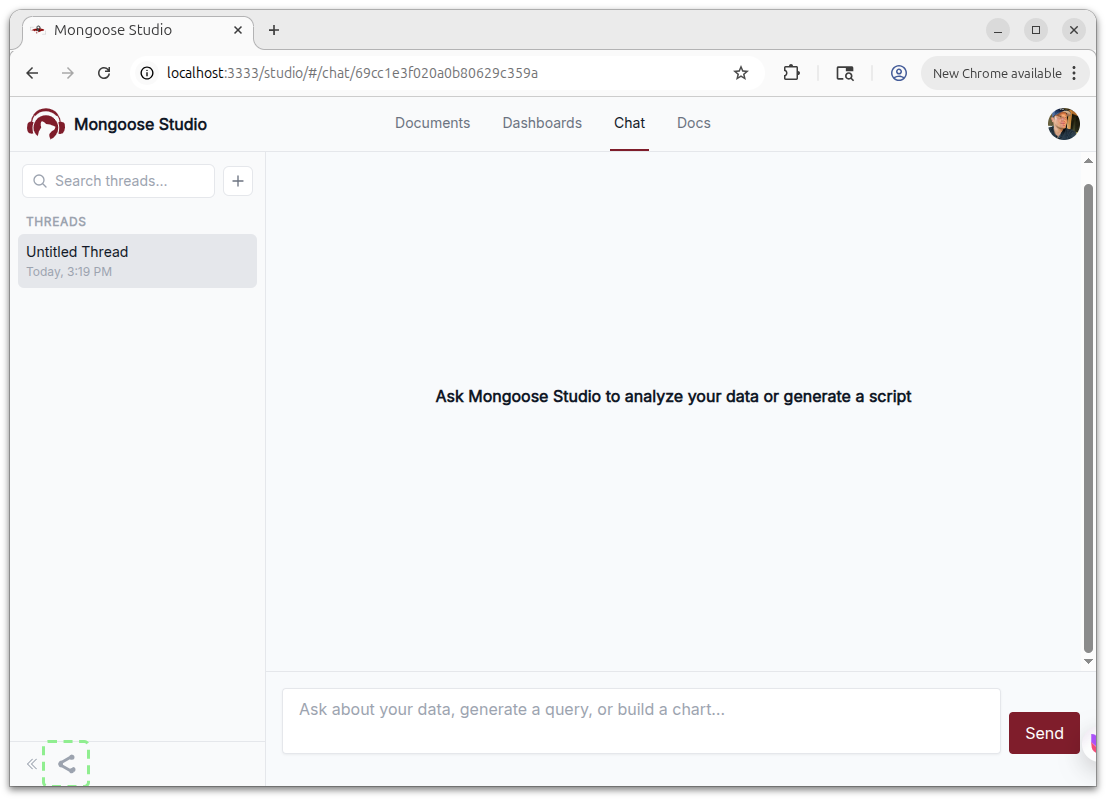Reload the page with refresh icon

(104, 73)
